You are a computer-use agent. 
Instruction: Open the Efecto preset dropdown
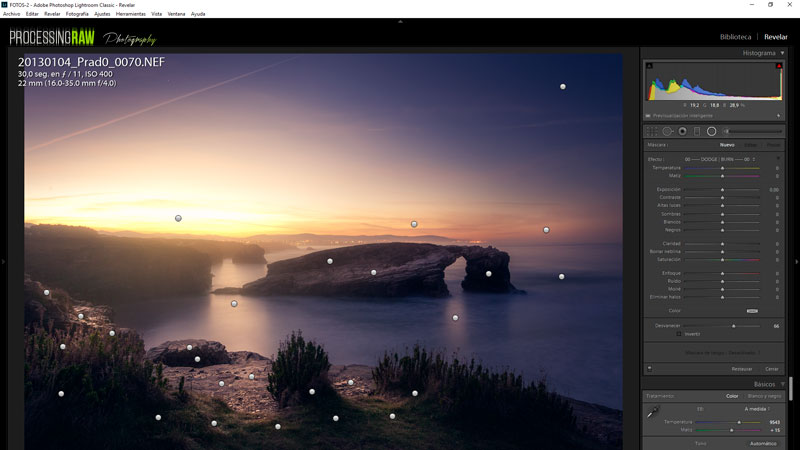(x=720, y=159)
